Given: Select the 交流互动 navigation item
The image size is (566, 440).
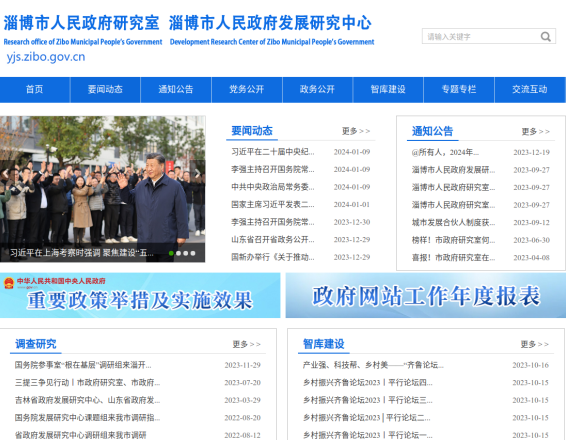Looking at the screenshot, I should 530,90.
